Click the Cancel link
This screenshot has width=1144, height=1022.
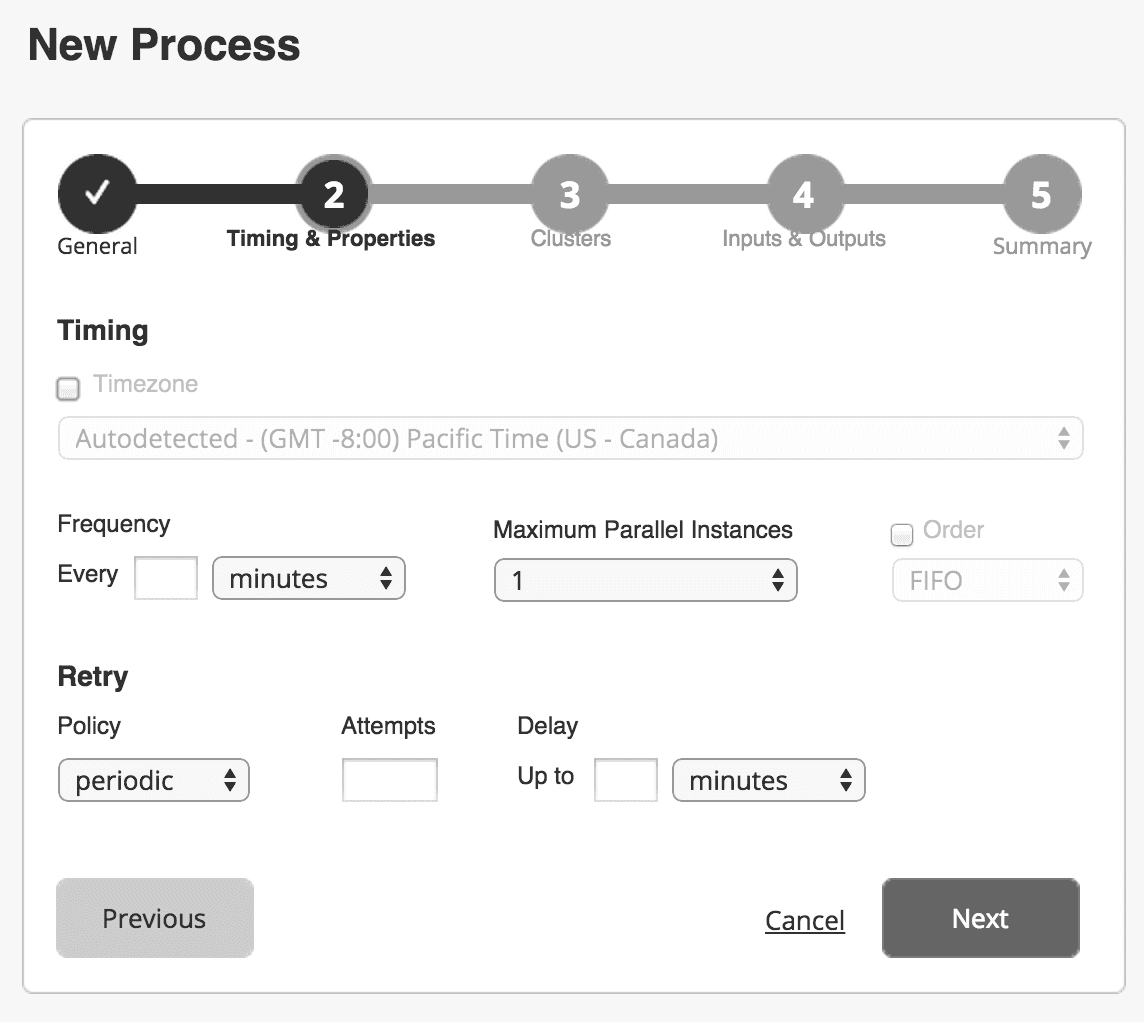coord(805,921)
